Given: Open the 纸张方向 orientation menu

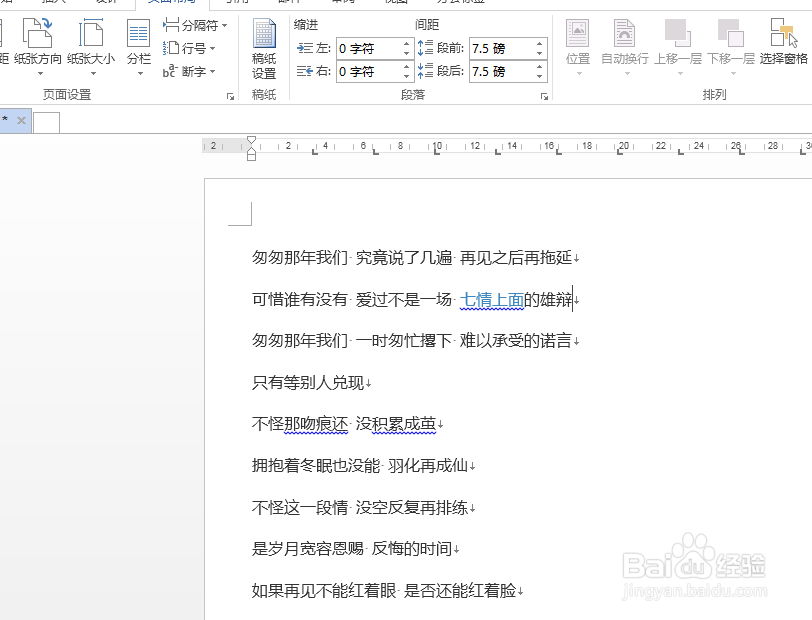Looking at the screenshot, I should pos(38,47).
